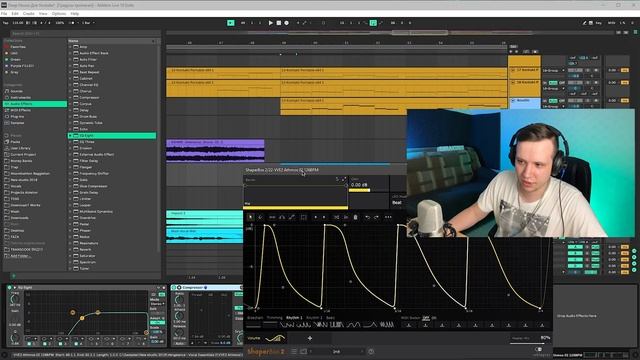Open the Help menu
Screen dimensions: 640x360
tap(75, 13)
